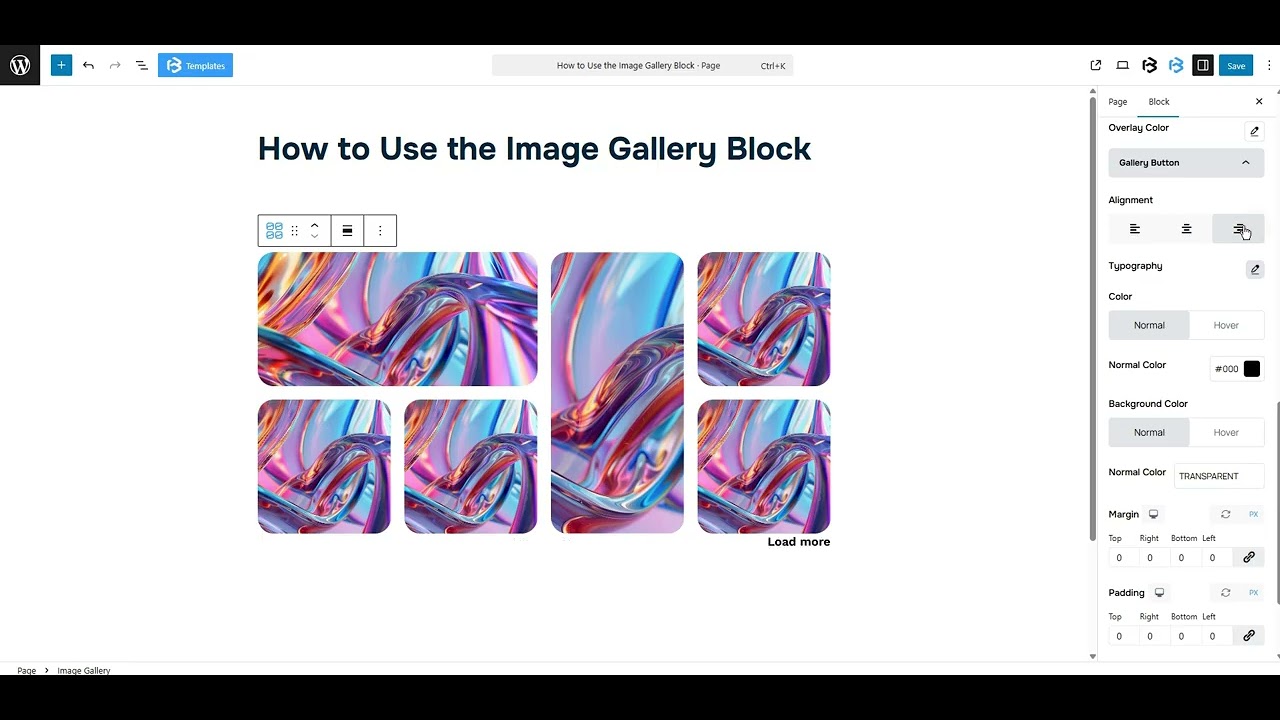Select Normal under Background Color

tap(1148, 432)
